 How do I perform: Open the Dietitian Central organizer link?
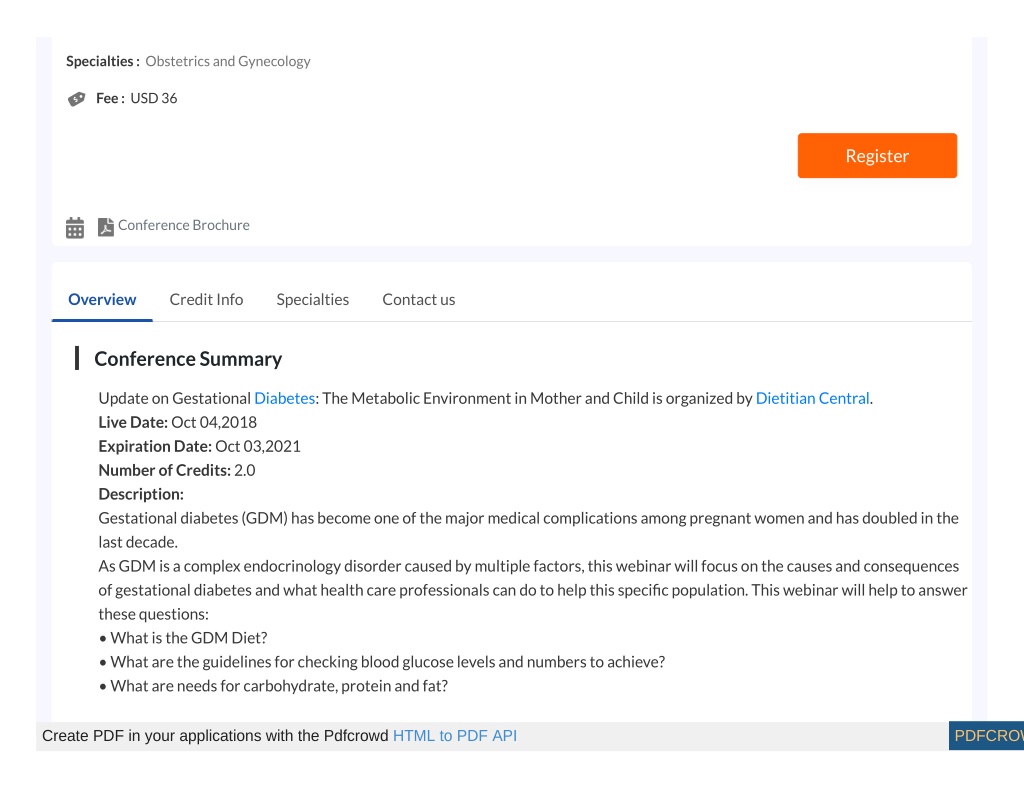tap(812, 398)
